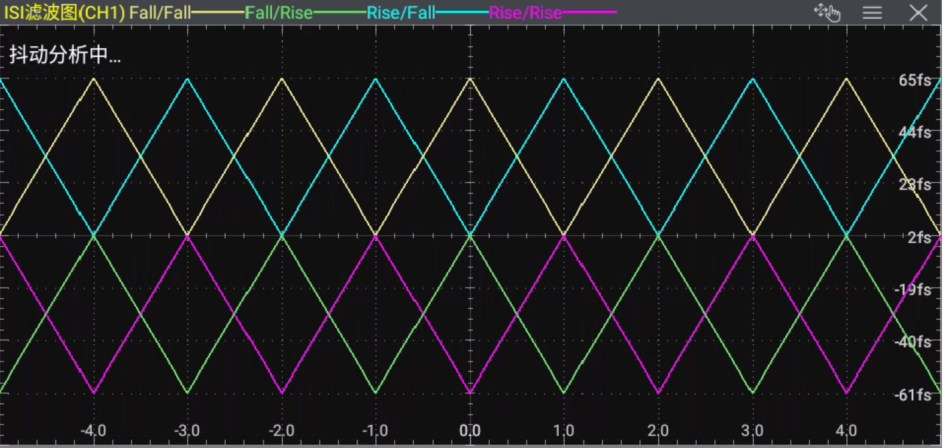Image resolution: width=944 pixels, height=448 pixels.
Task: Click the 0.0 horizontal axis label
Action: coord(470,431)
